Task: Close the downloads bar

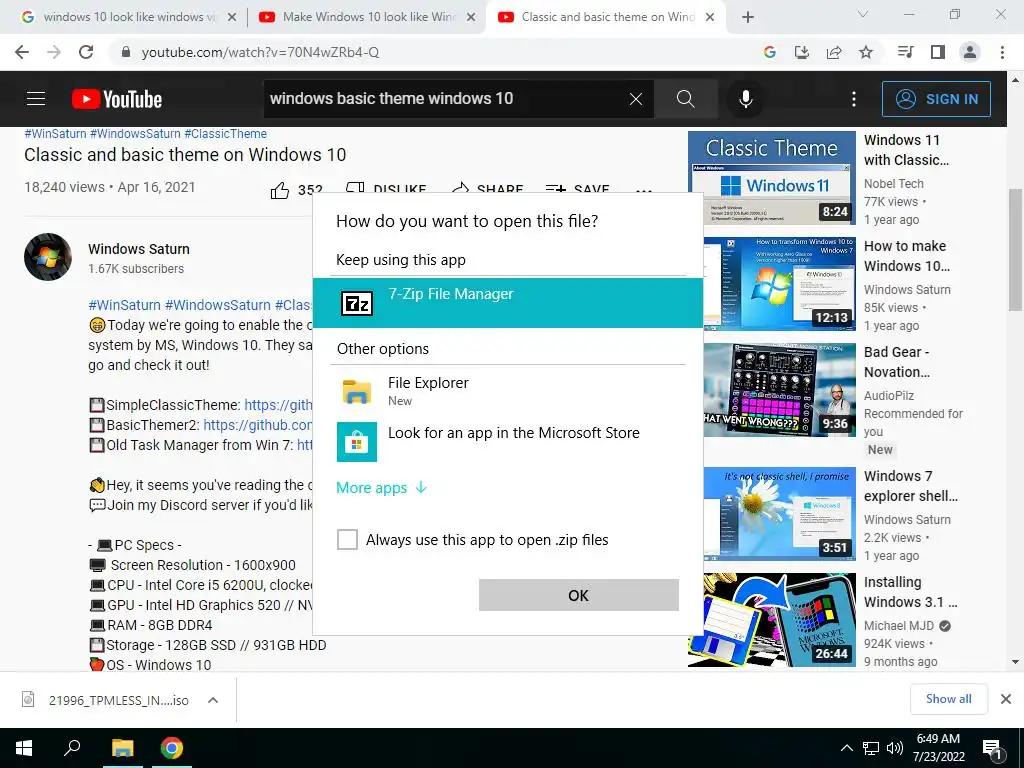Action: point(1006,699)
